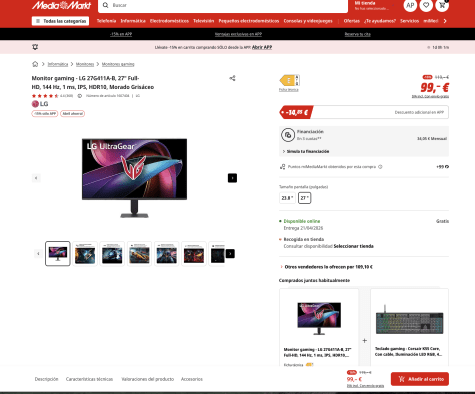Open the Pequeños electrodomésticos category

[x=249, y=21]
